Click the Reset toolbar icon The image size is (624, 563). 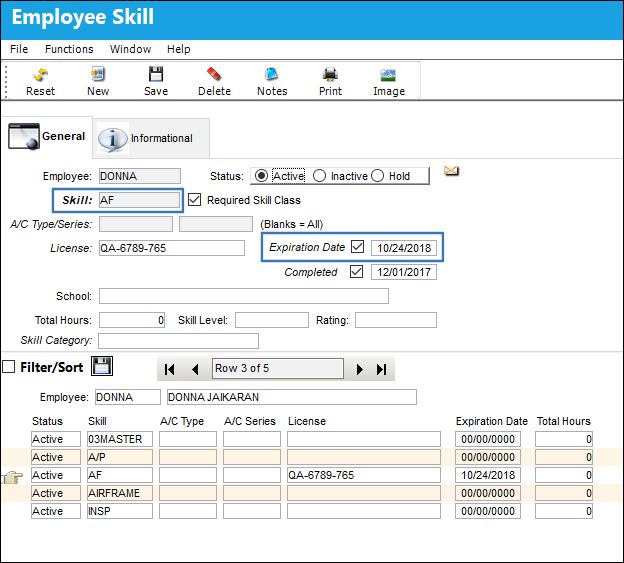[40, 82]
